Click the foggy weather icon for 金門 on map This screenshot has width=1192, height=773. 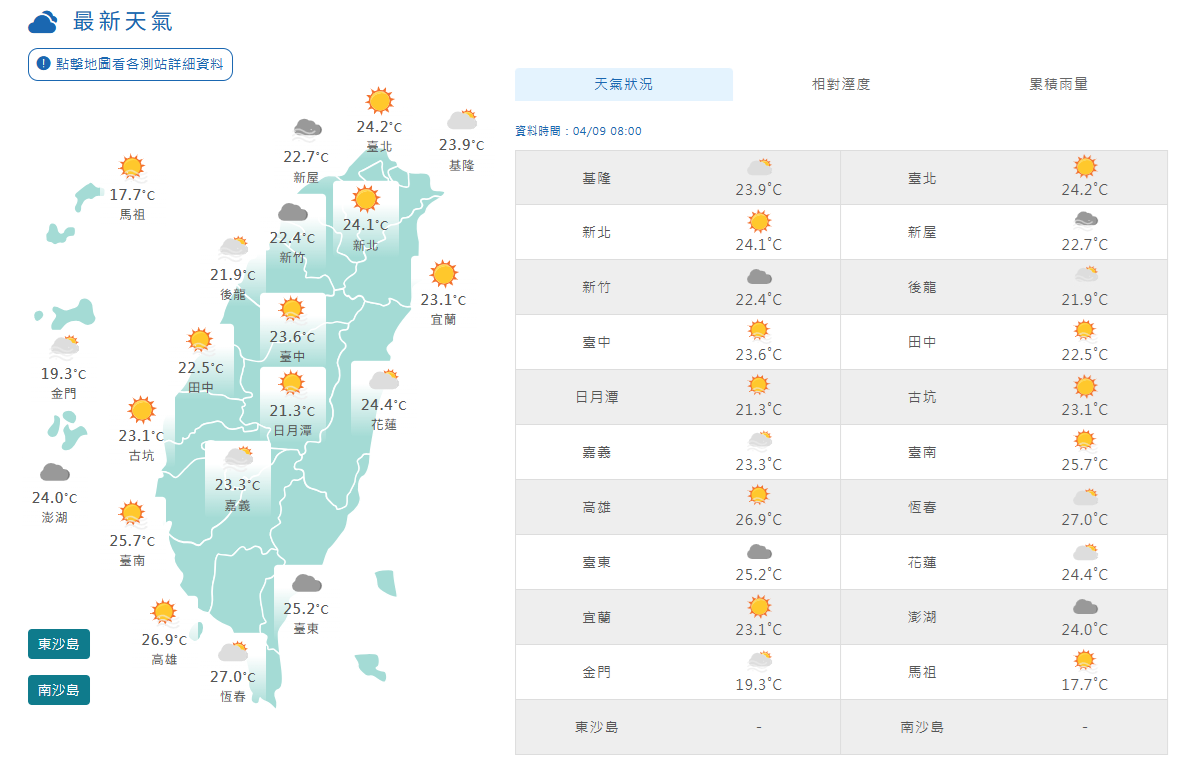coord(64,347)
